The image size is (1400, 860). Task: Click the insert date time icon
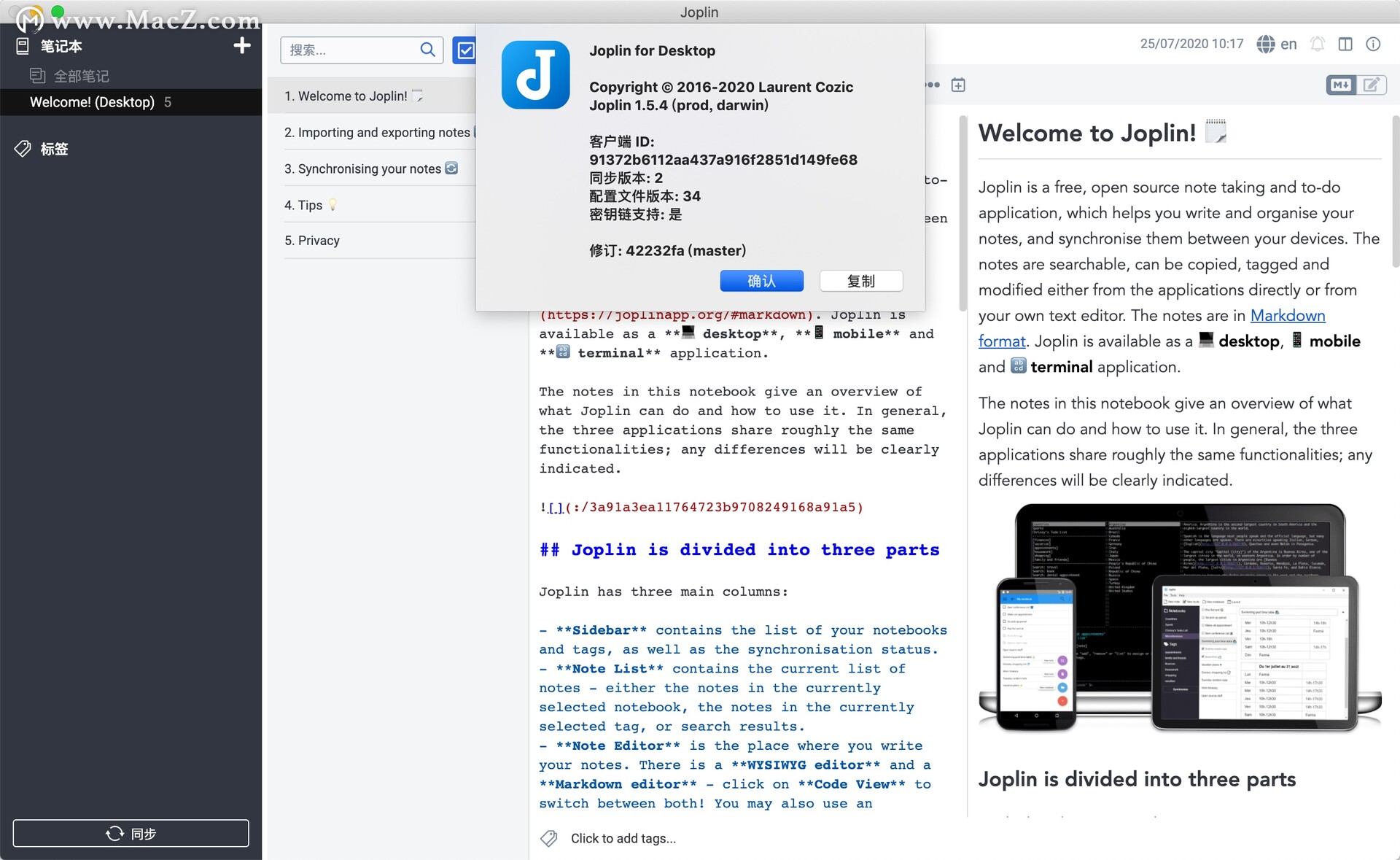click(958, 85)
